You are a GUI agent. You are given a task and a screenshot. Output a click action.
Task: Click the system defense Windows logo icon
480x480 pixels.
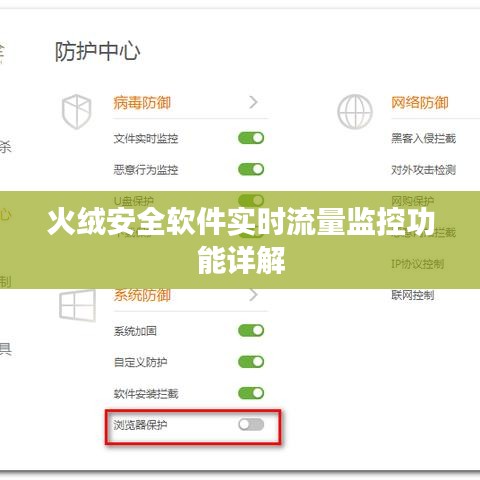pos(77,305)
